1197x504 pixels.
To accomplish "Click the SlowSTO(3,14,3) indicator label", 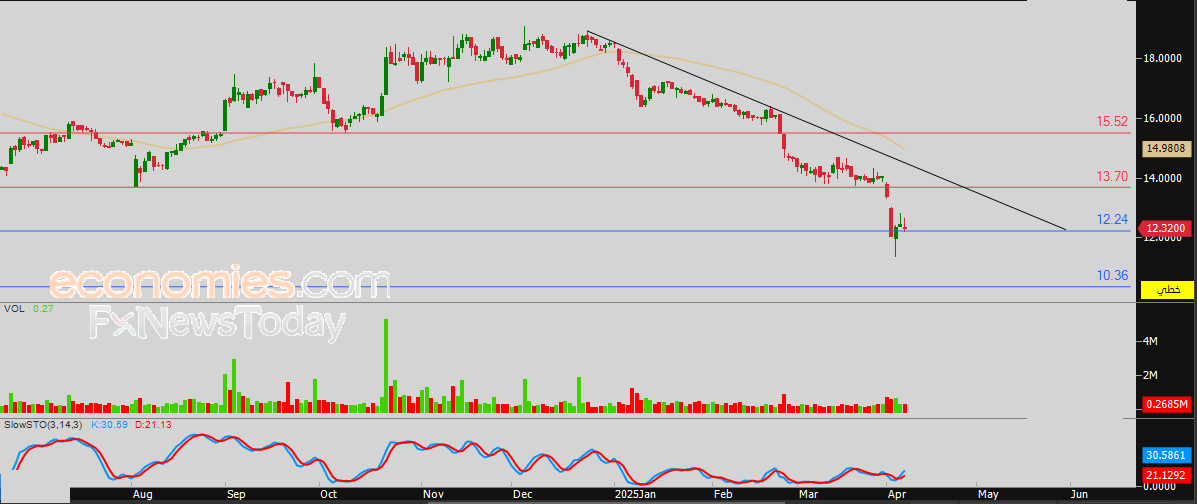I will click(44, 424).
